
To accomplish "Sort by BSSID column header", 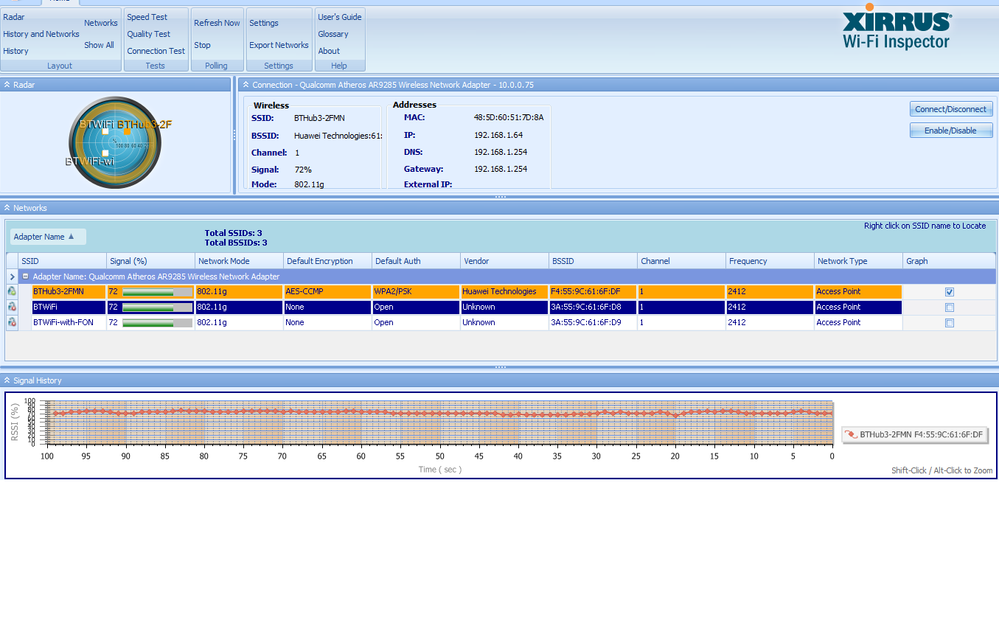I will click(x=593, y=261).
